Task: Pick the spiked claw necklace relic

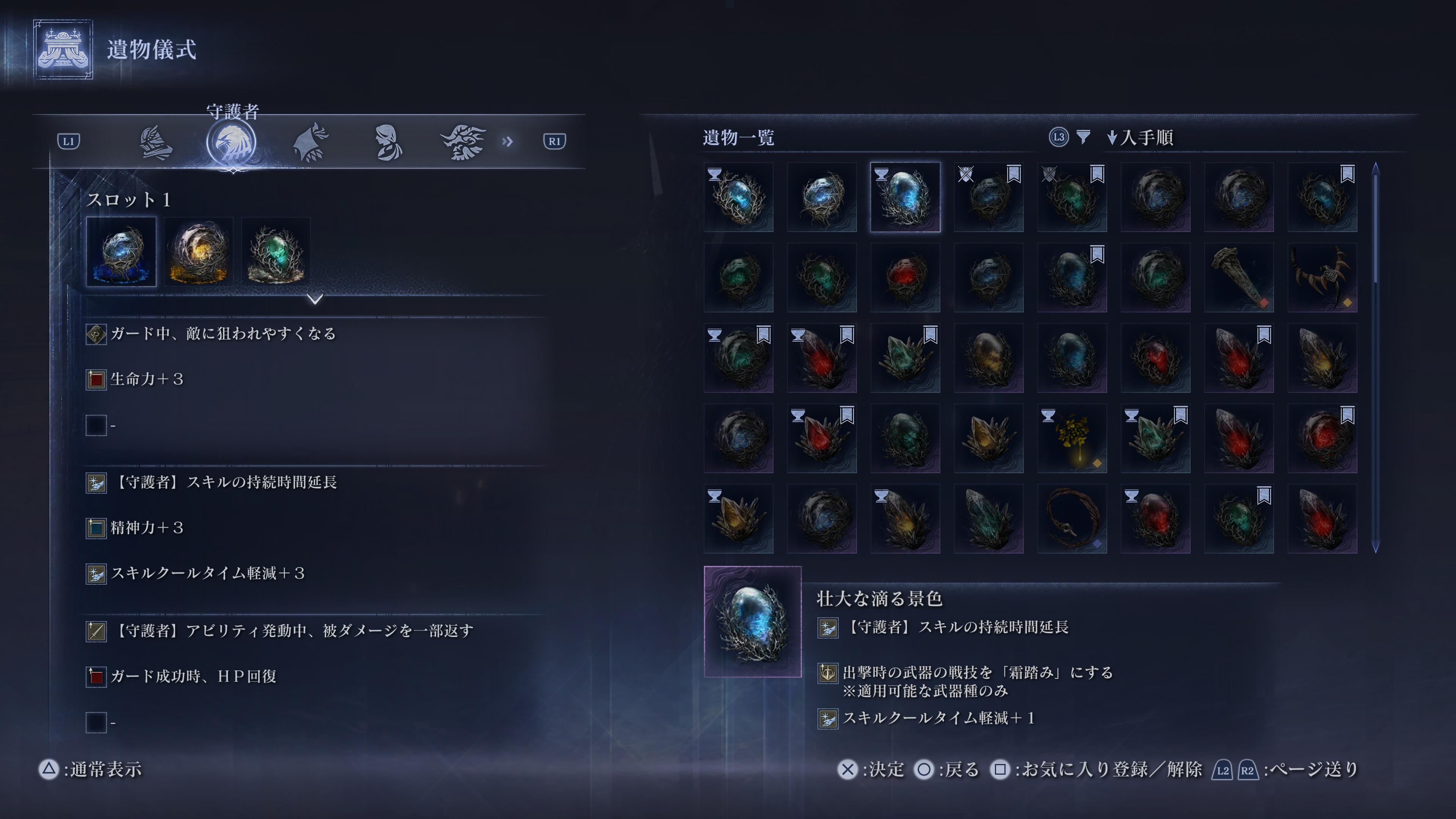Action: pos(1322,277)
